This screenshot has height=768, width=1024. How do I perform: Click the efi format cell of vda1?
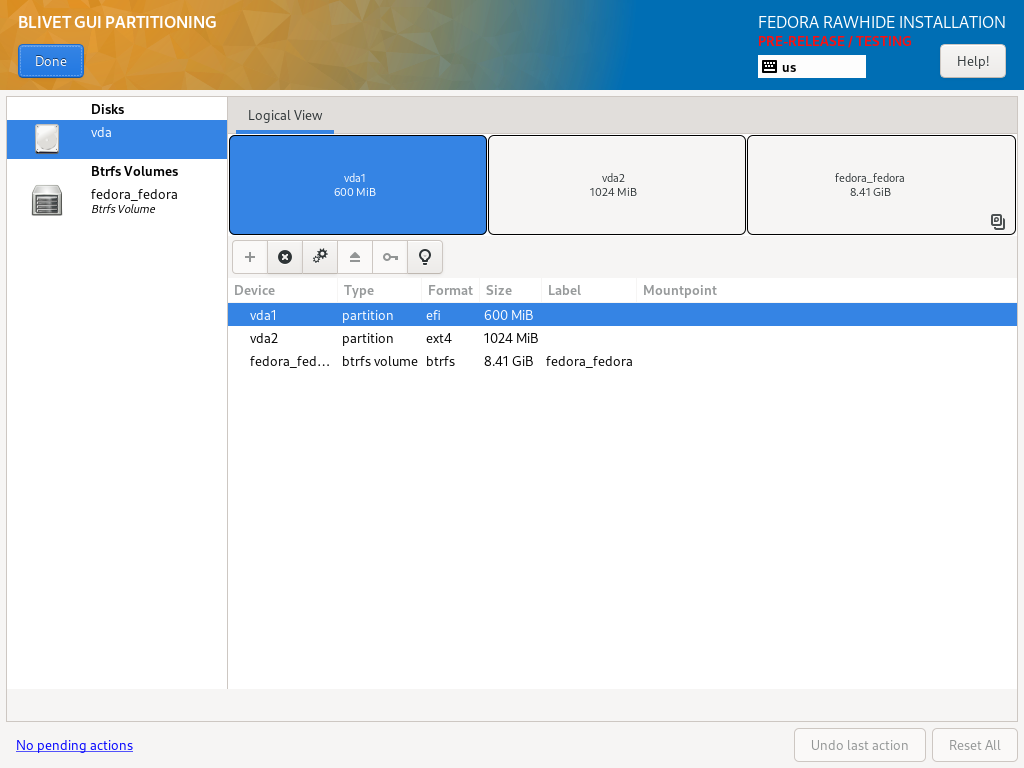point(434,315)
